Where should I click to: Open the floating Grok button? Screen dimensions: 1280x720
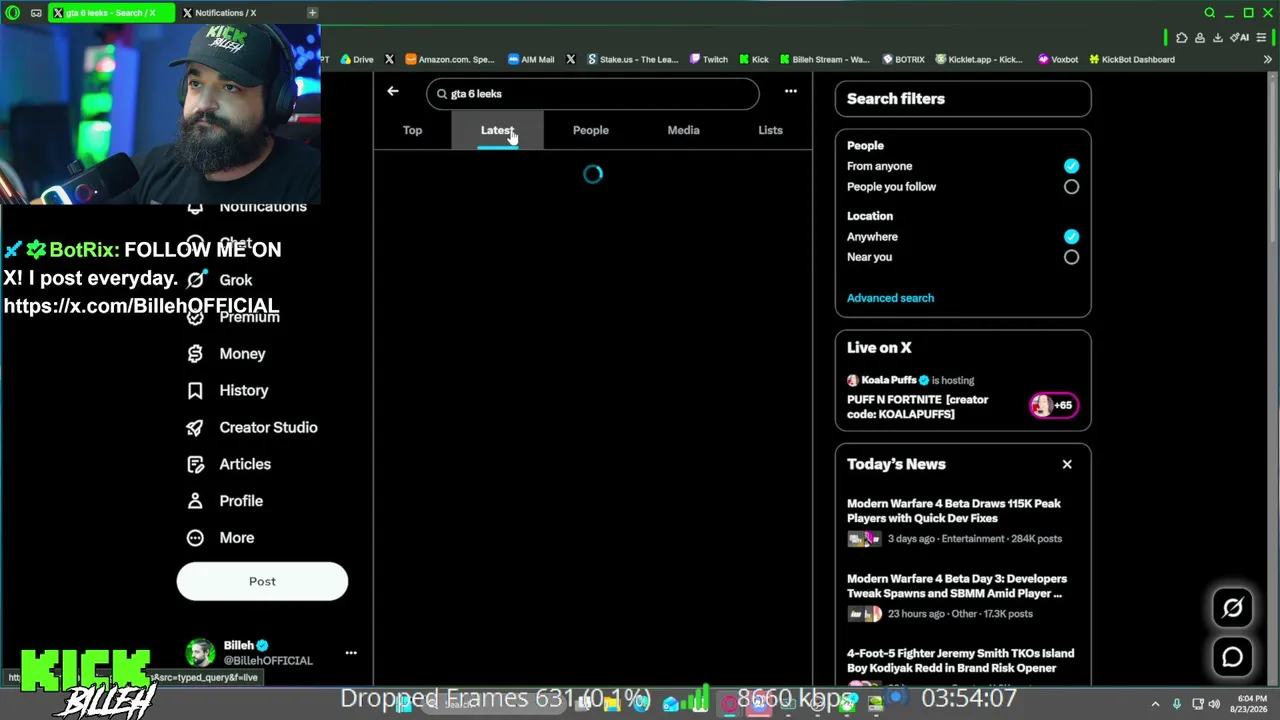click(1232, 608)
